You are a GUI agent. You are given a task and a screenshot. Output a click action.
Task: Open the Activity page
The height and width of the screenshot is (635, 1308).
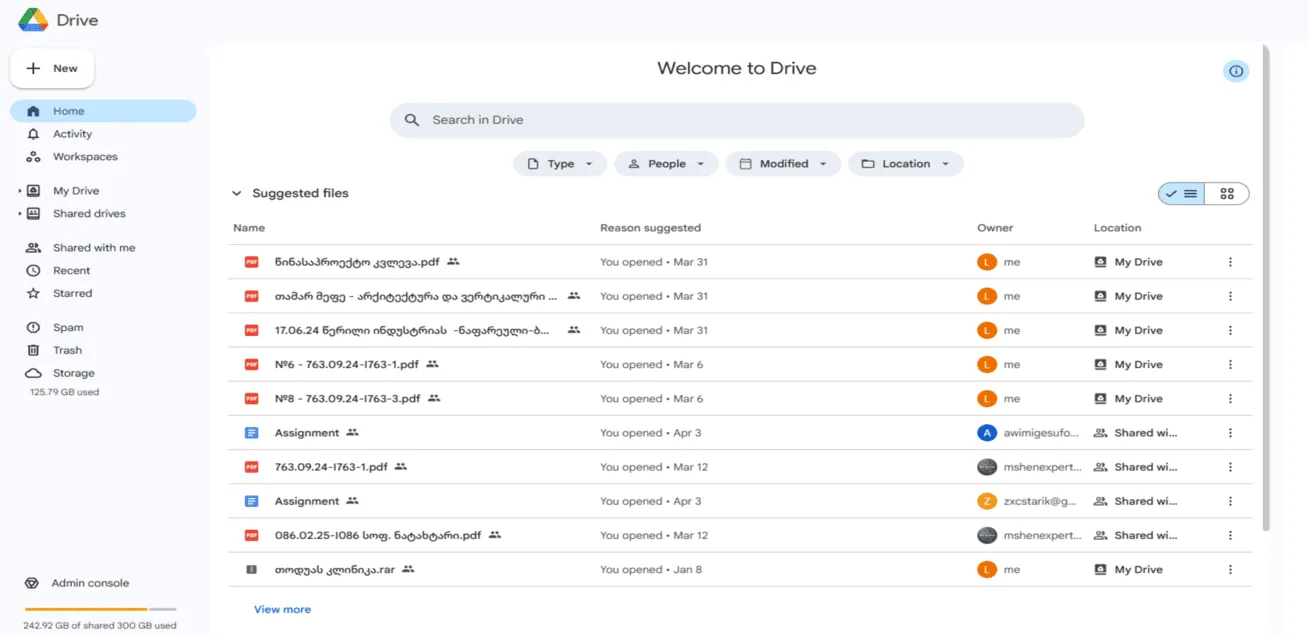click(x=72, y=134)
